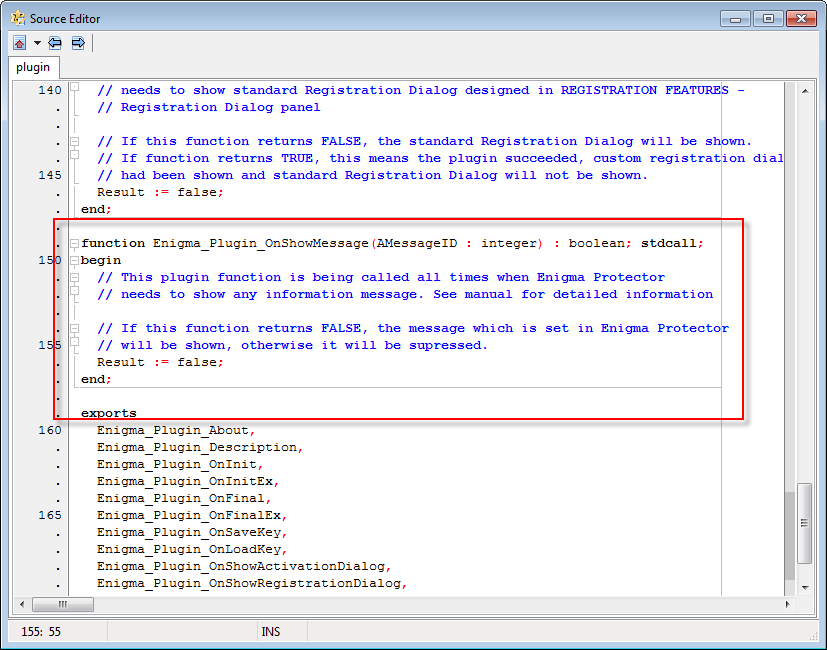Screen dimensions: 827x650
Task: Close the Source Editor window
Action: tap(801, 18)
